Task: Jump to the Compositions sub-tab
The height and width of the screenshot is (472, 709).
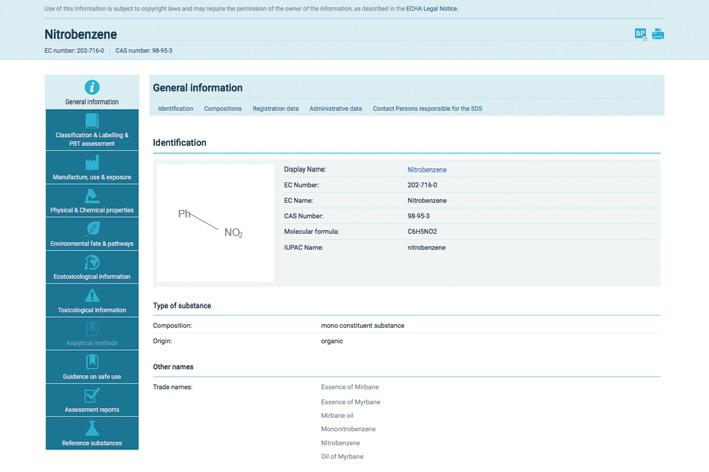Action: pos(222,109)
